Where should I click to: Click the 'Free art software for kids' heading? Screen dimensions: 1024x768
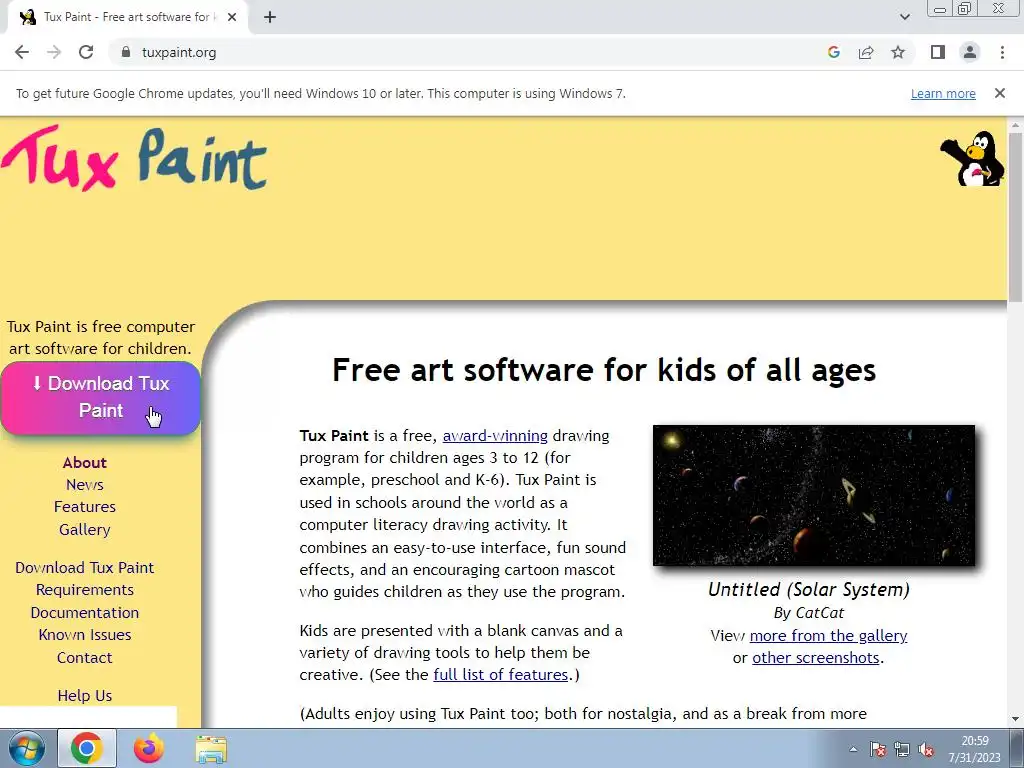coord(604,370)
